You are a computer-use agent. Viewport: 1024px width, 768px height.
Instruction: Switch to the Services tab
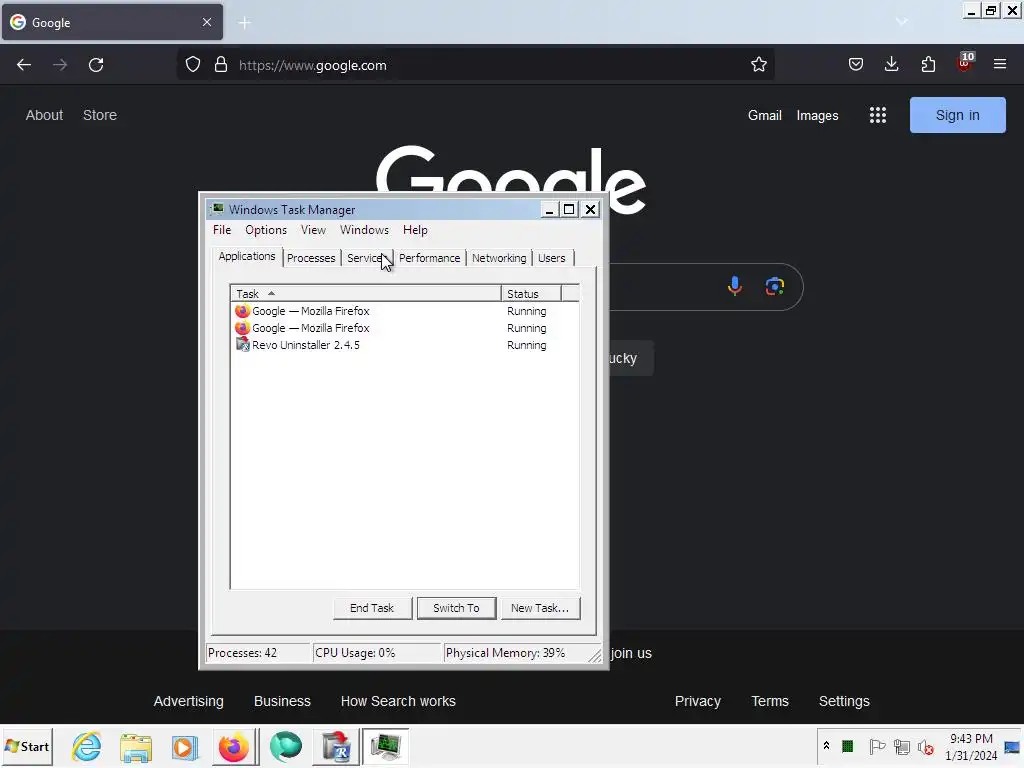click(366, 258)
